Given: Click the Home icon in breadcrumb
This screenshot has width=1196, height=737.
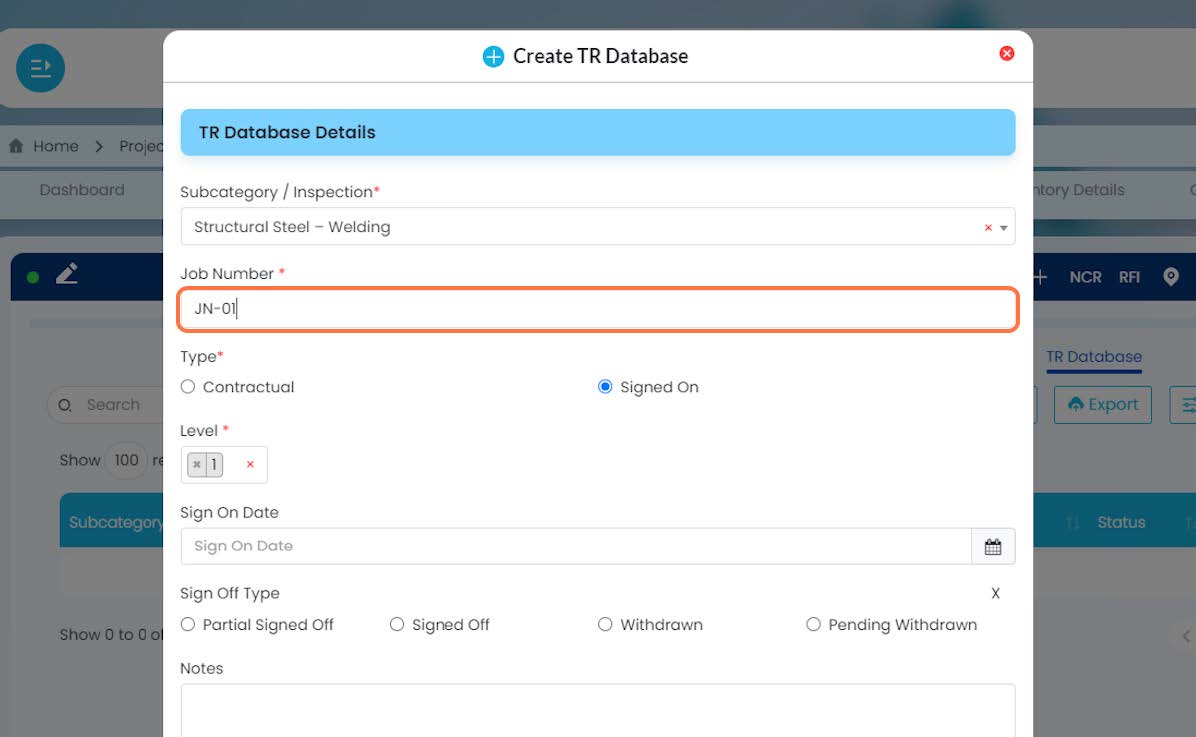Looking at the screenshot, I should 16,146.
